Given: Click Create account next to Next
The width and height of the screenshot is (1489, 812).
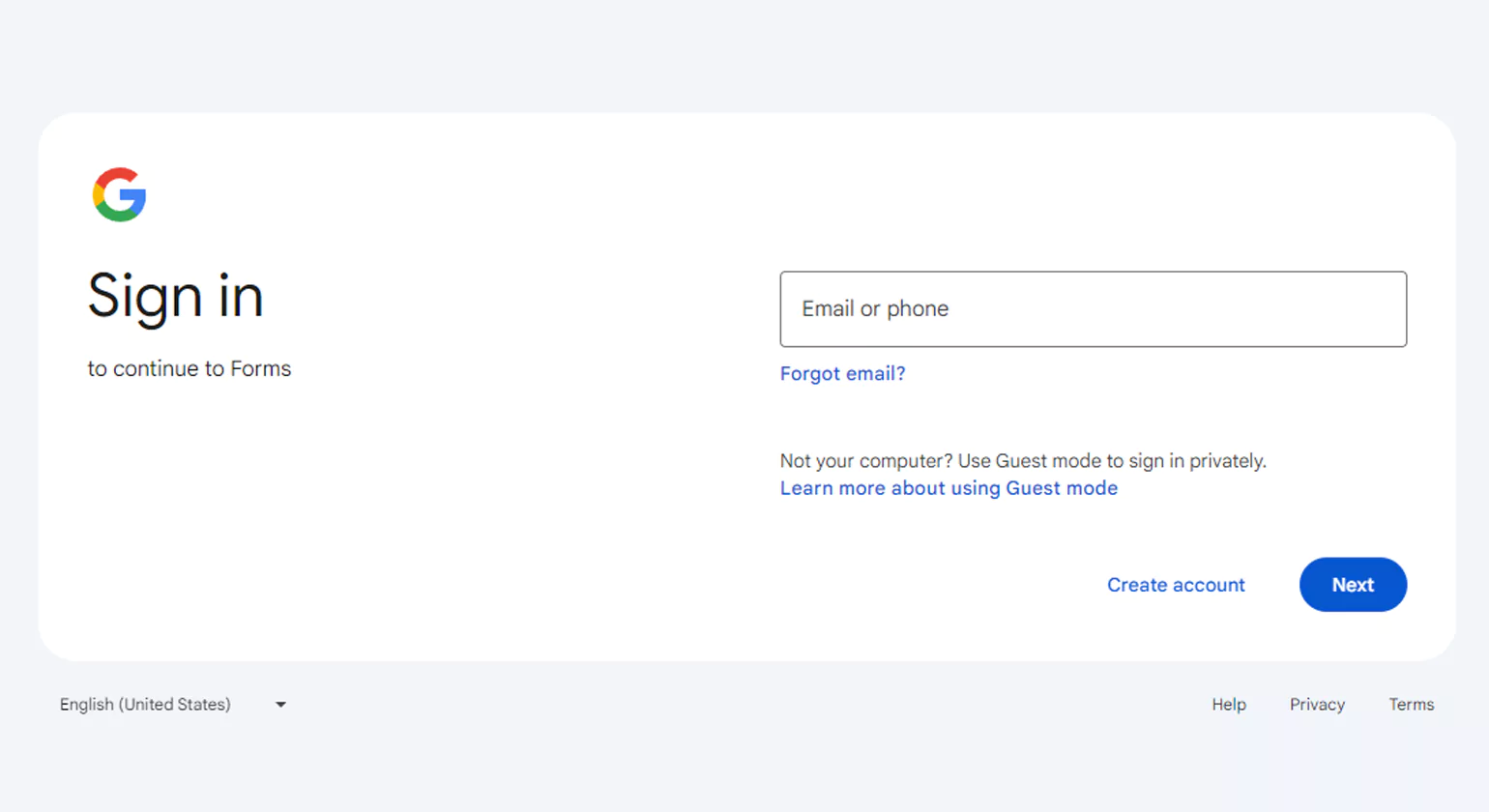Looking at the screenshot, I should tap(1176, 584).
